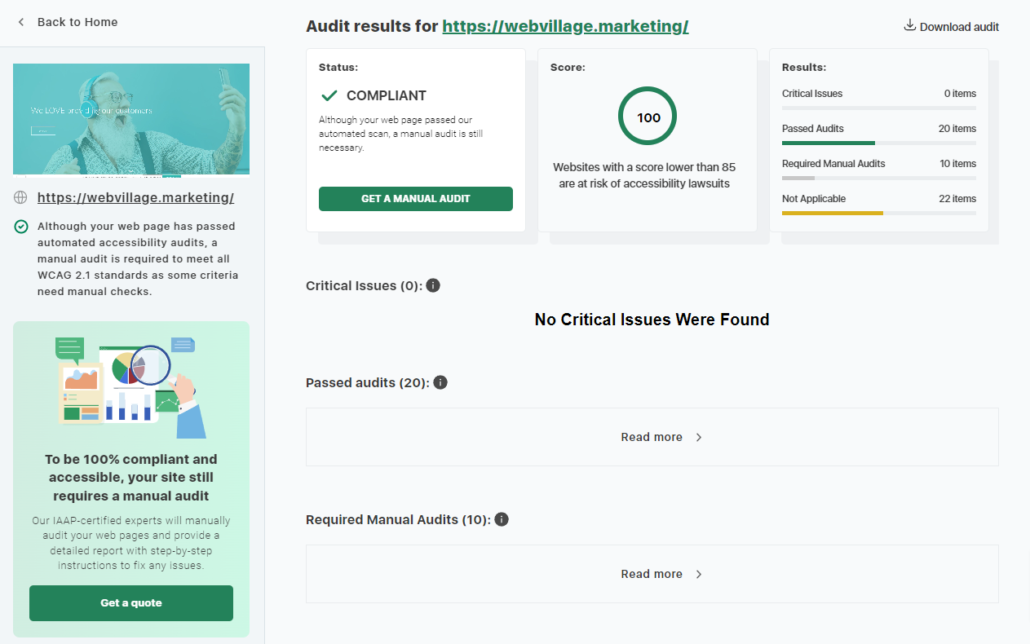Click the info icon next to Passed audits

440,383
